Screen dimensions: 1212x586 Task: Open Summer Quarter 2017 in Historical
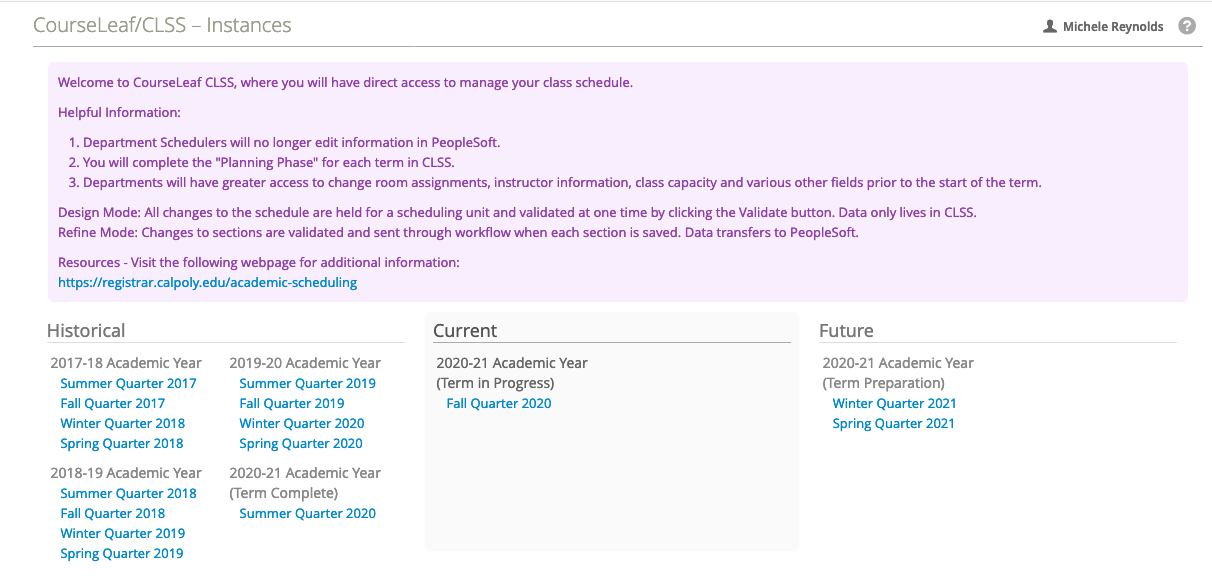128,383
